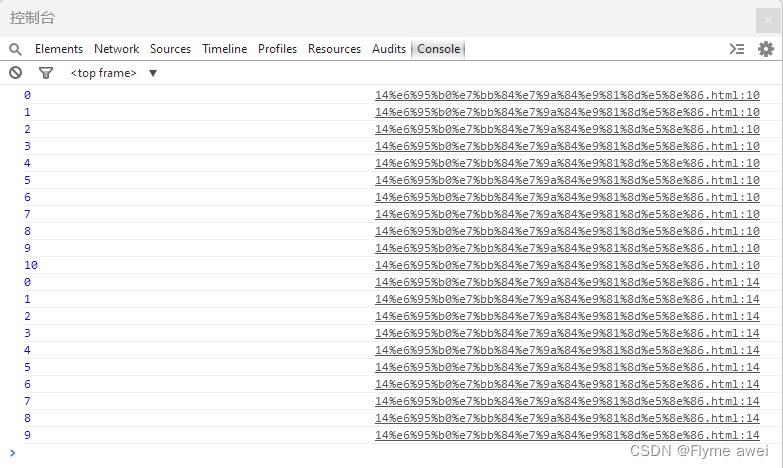Open the html:10 source link for value 7

tap(567, 214)
